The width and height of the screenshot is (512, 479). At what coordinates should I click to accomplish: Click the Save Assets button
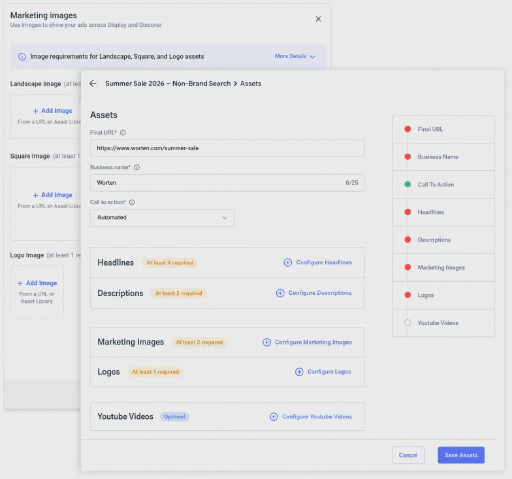click(461, 455)
